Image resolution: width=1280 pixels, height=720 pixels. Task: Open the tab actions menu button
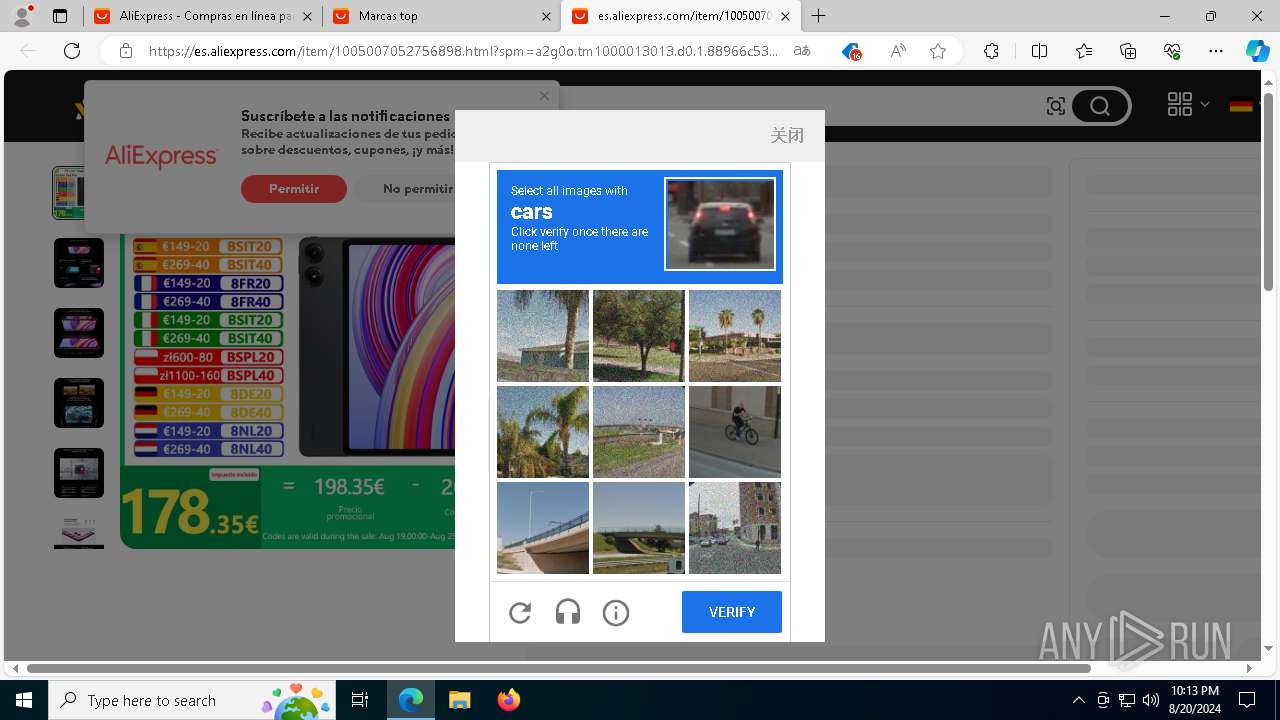coord(60,16)
